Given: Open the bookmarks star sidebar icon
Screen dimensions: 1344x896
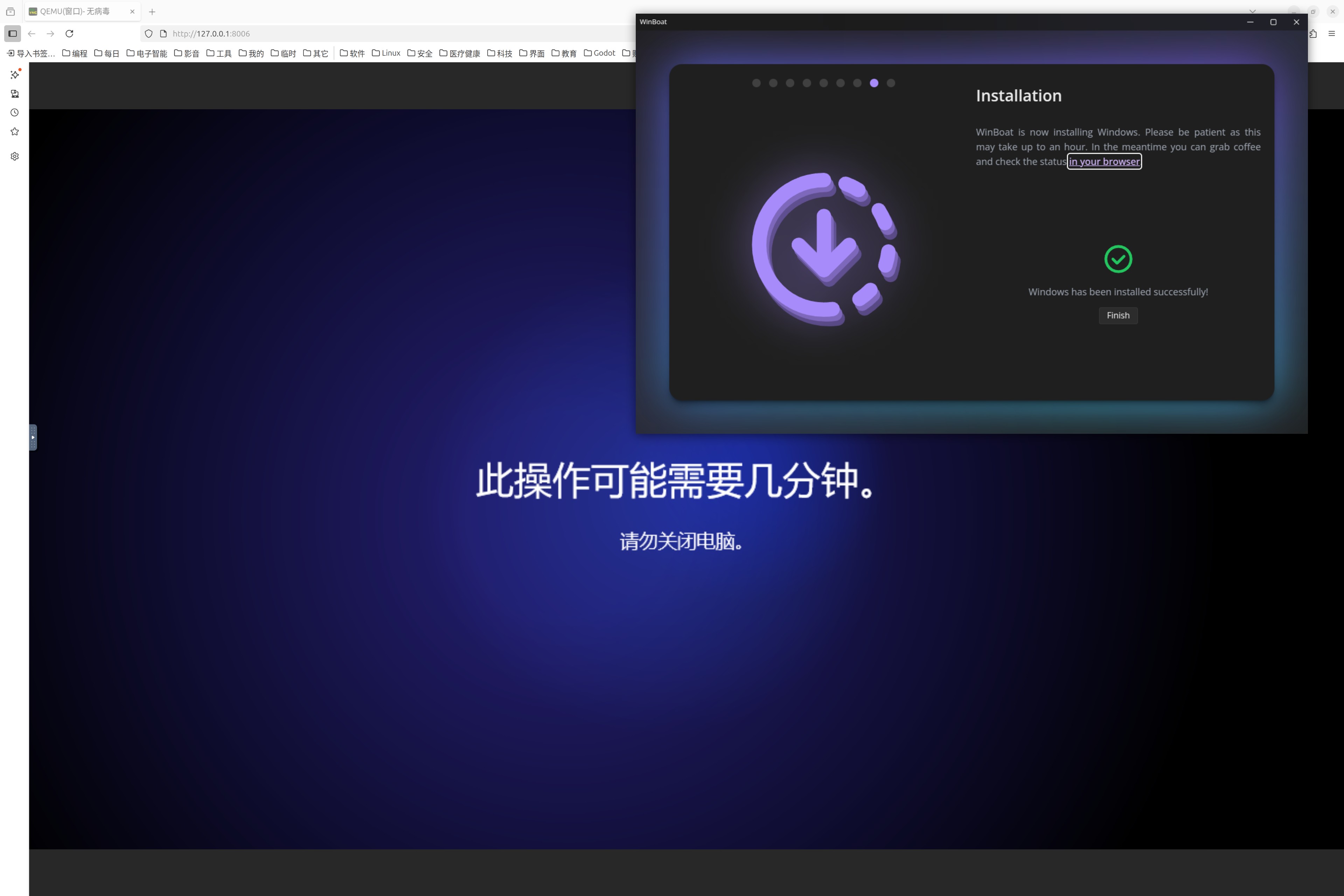Looking at the screenshot, I should (15, 131).
